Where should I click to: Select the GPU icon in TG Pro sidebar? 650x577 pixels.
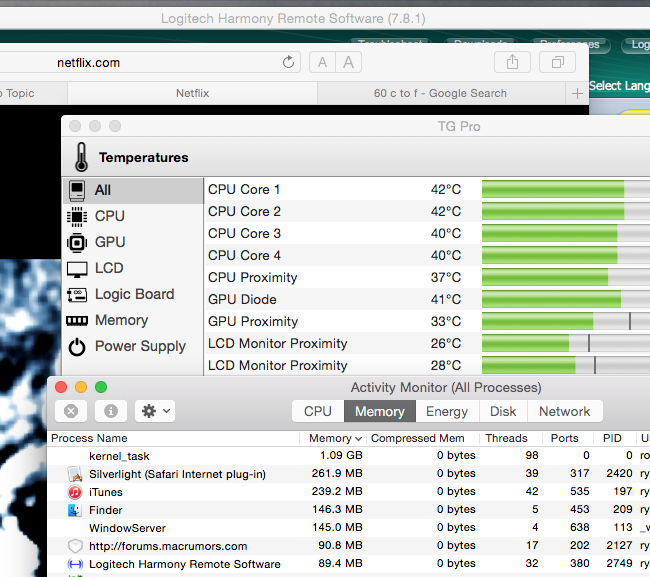pyautogui.click(x=77, y=242)
